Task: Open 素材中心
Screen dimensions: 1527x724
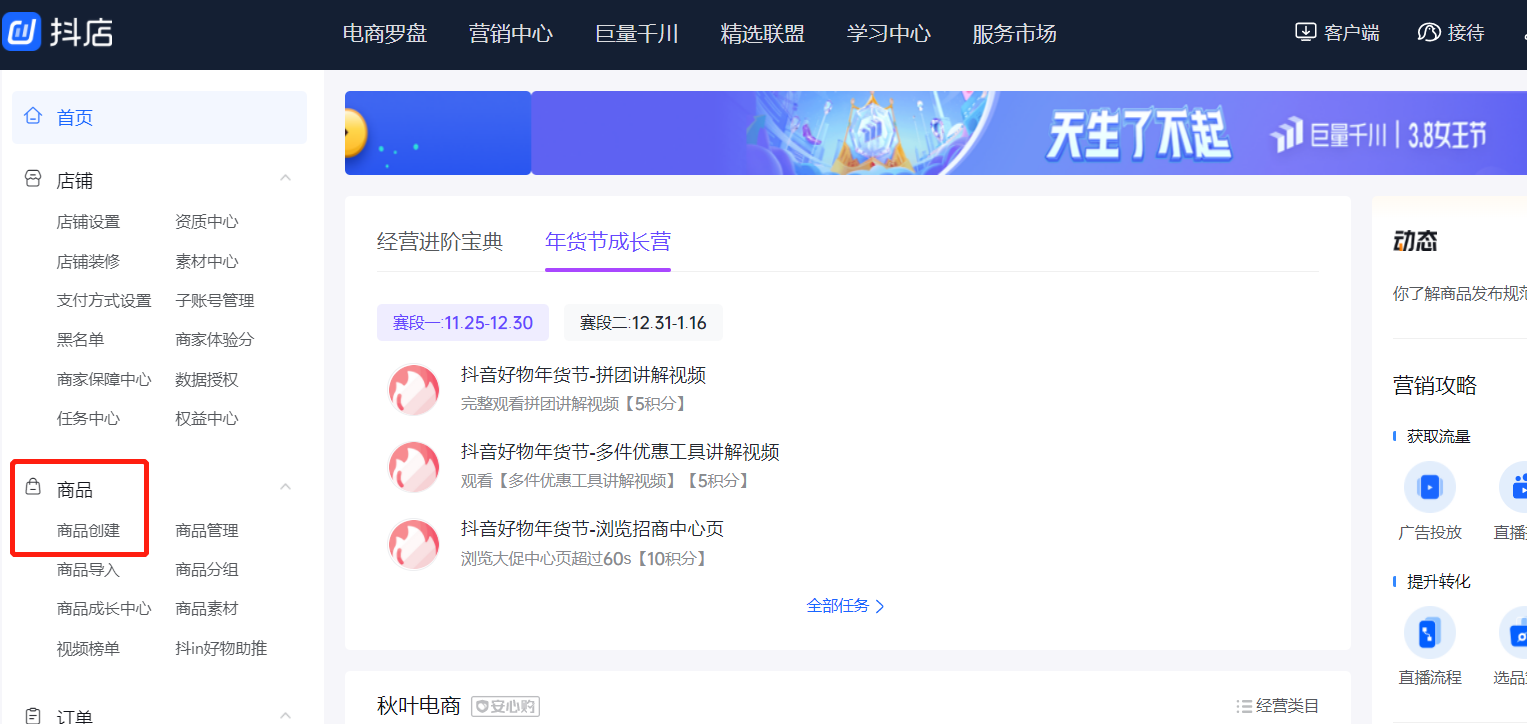Action: tap(207, 261)
